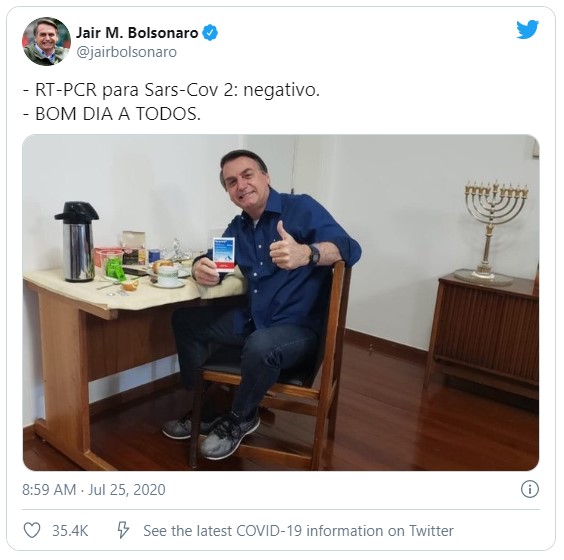564x560 pixels.
Task: Click the lightning bolt icon
Action: tap(123, 530)
